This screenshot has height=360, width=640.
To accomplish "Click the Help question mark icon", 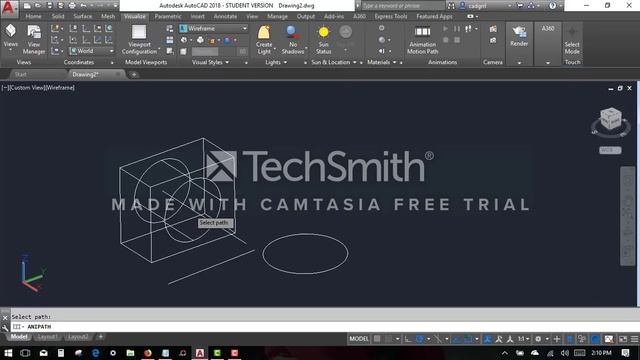I will (x=552, y=6).
